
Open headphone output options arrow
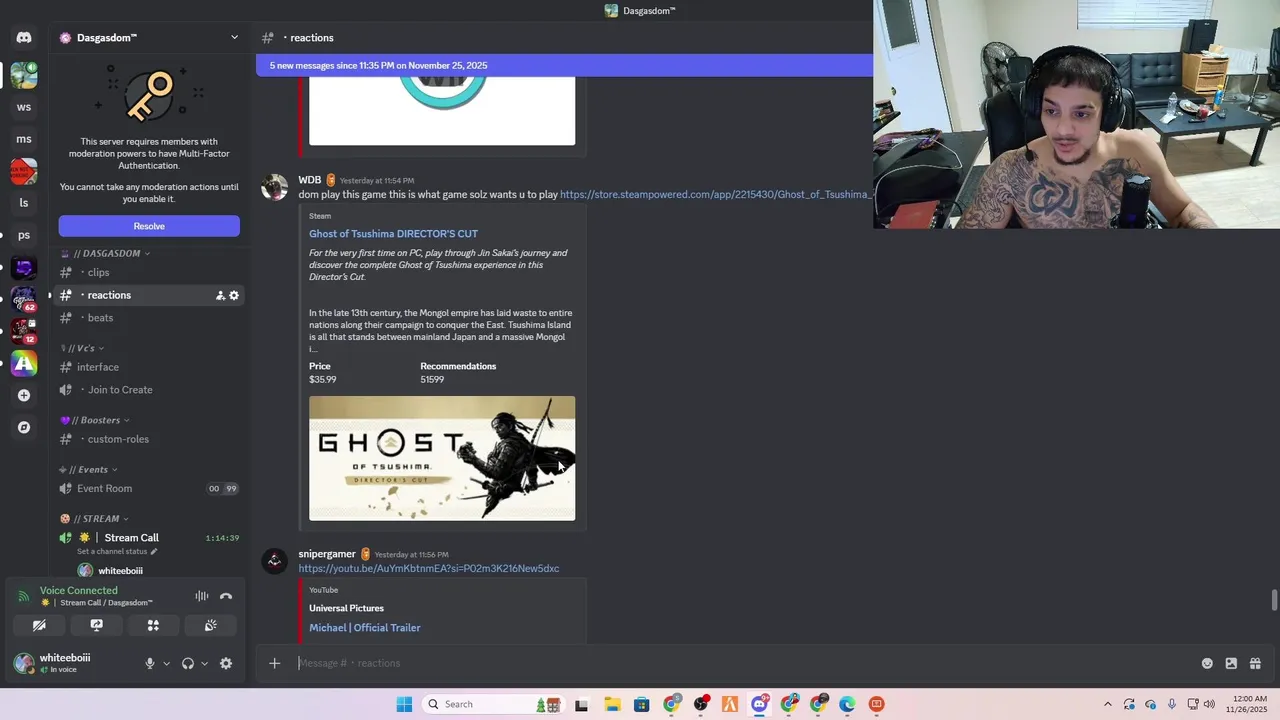(x=204, y=663)
